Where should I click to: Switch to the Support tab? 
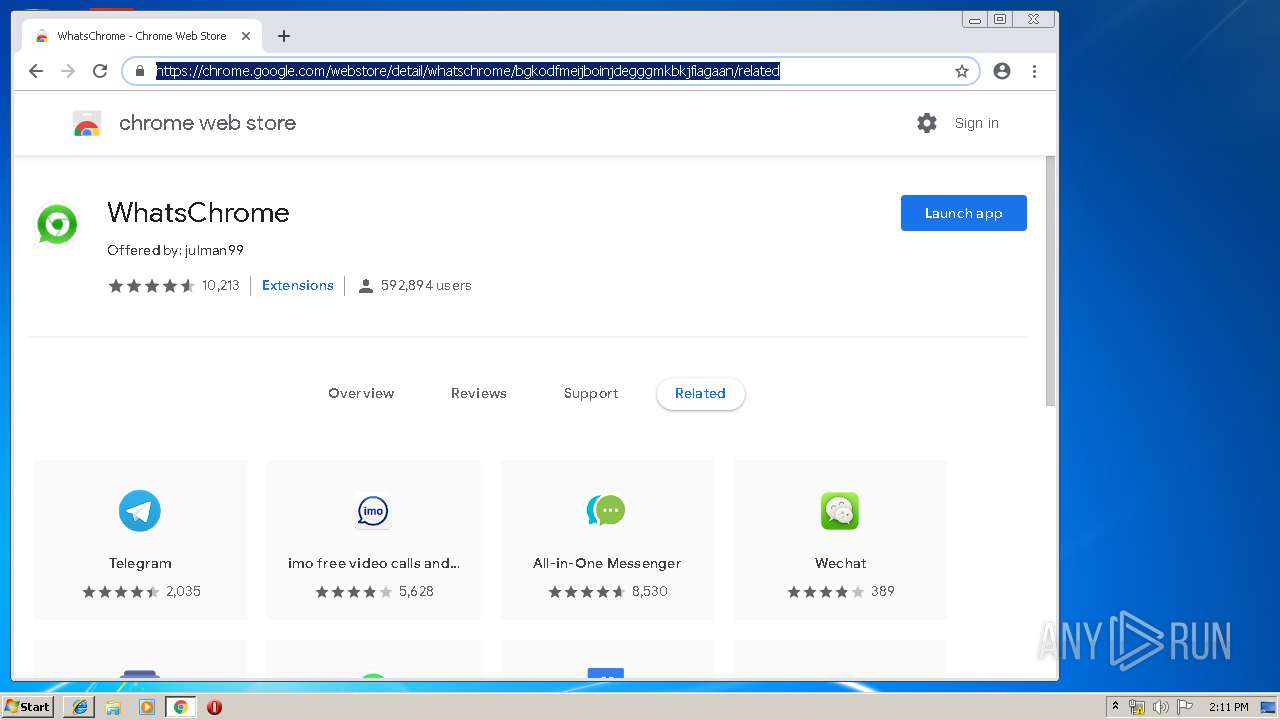pos(591,393)
